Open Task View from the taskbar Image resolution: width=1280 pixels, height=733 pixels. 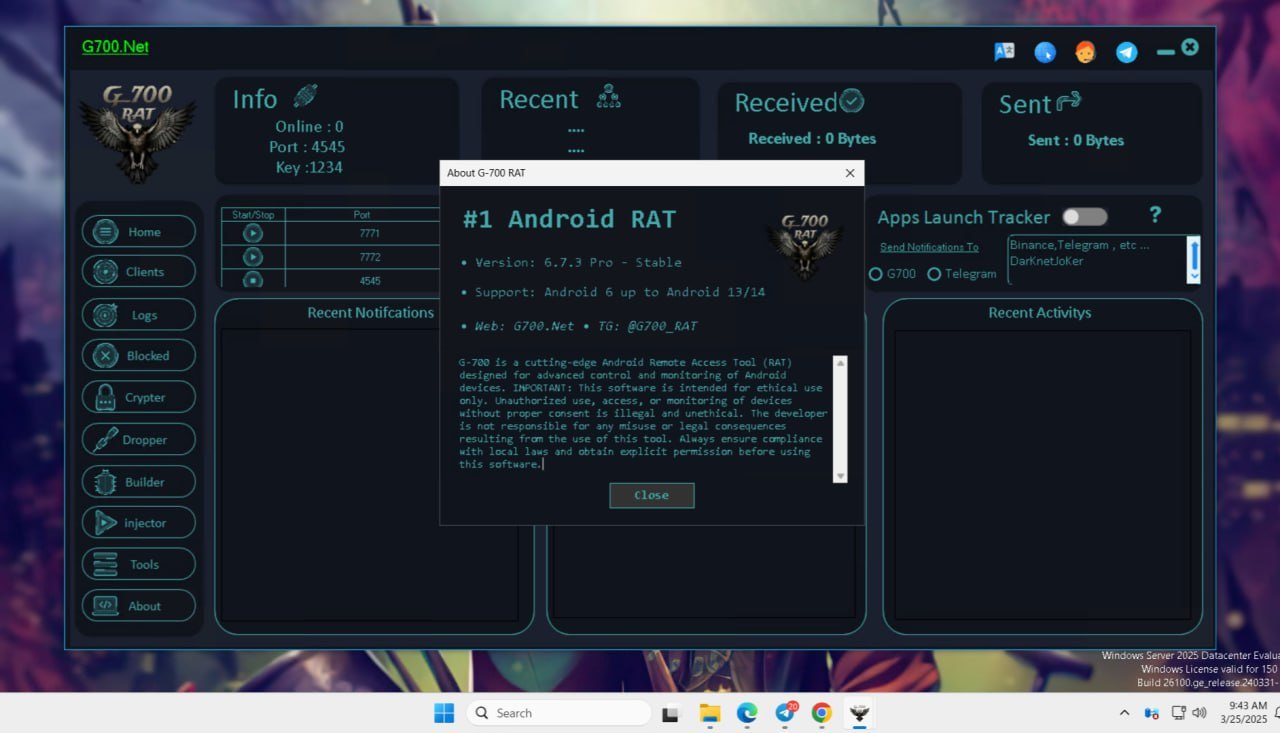point(672,713)
